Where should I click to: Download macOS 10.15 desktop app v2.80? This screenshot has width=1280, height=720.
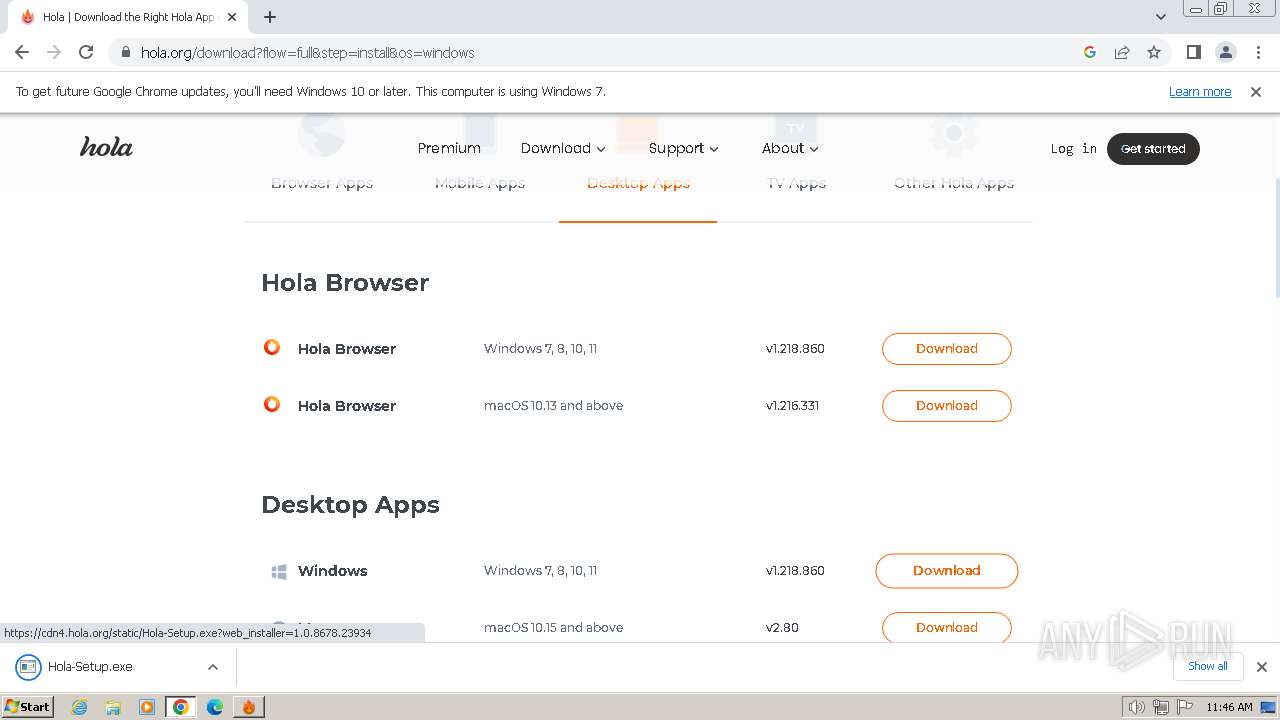pos(947,628)
